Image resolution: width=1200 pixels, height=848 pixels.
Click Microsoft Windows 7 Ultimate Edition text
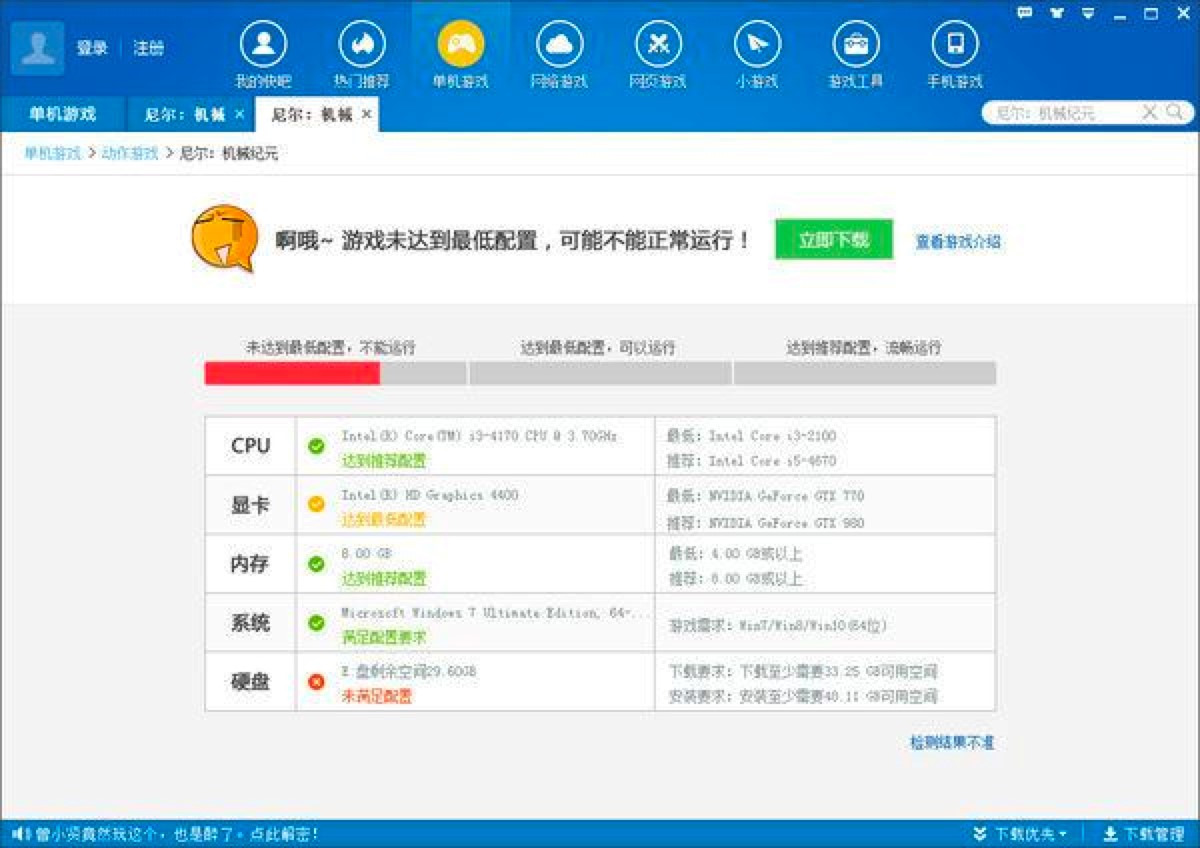click(x=497, y=612)
